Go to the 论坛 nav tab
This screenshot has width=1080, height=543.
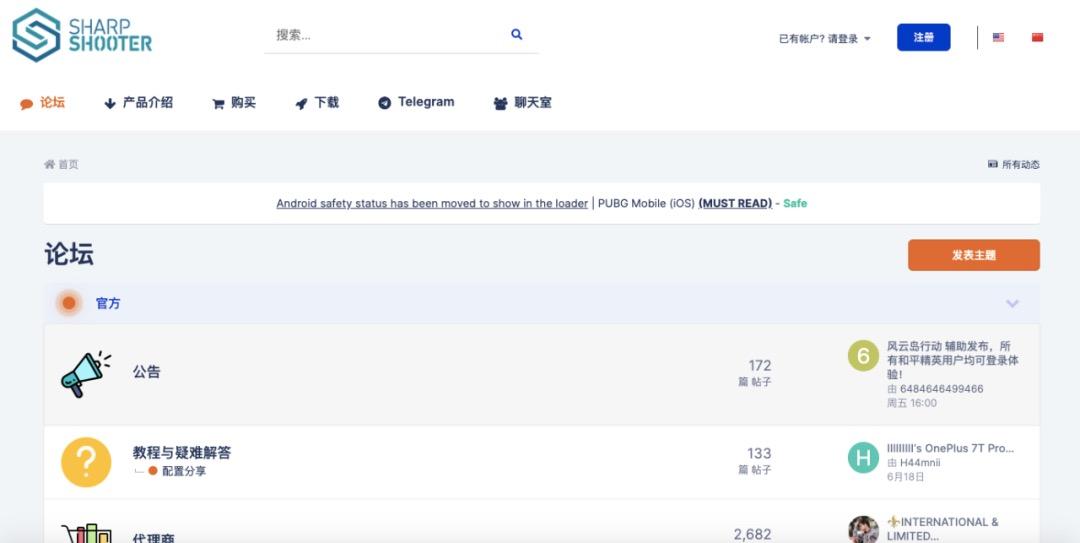click(43, 103)
